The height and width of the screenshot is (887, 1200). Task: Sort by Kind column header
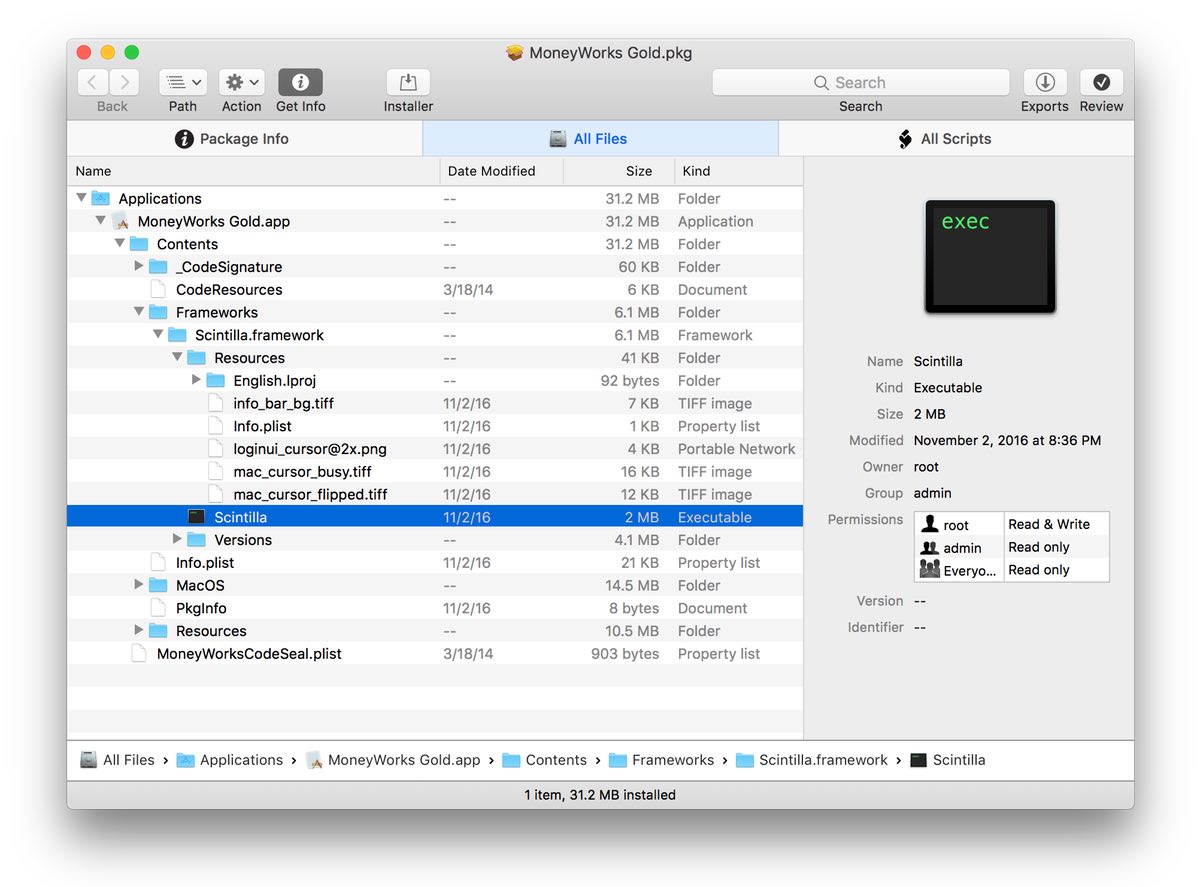738,171
